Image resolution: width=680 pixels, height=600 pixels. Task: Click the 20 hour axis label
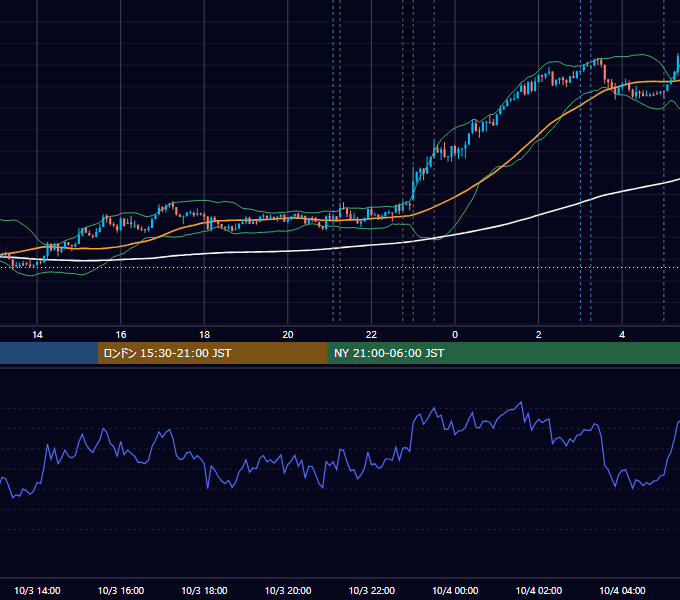[x=288, y=335]
